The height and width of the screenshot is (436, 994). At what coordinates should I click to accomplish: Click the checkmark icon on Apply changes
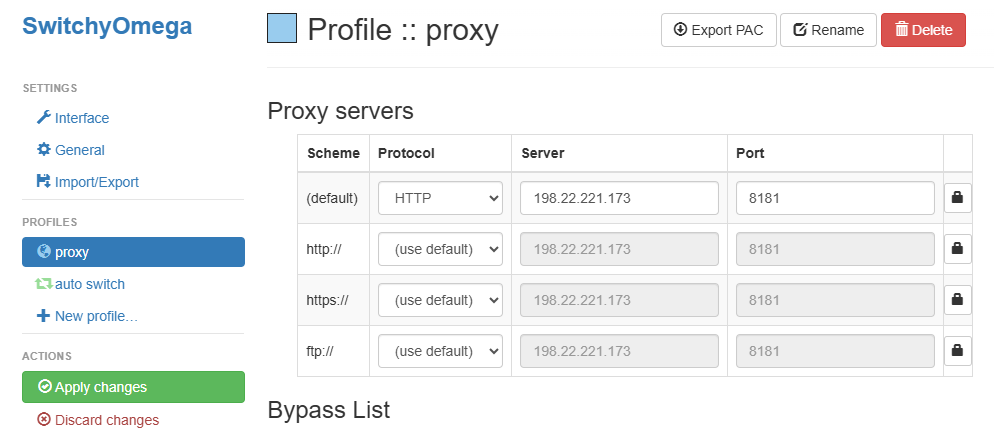click(x=44, y=387)
